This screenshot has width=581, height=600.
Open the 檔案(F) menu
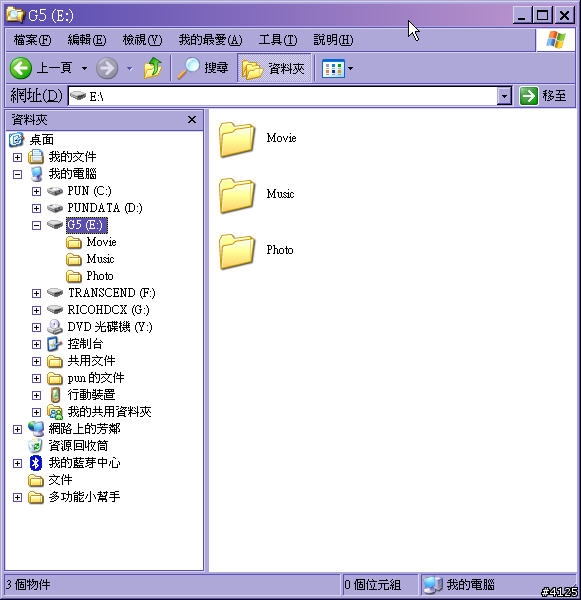pos(33,40)
